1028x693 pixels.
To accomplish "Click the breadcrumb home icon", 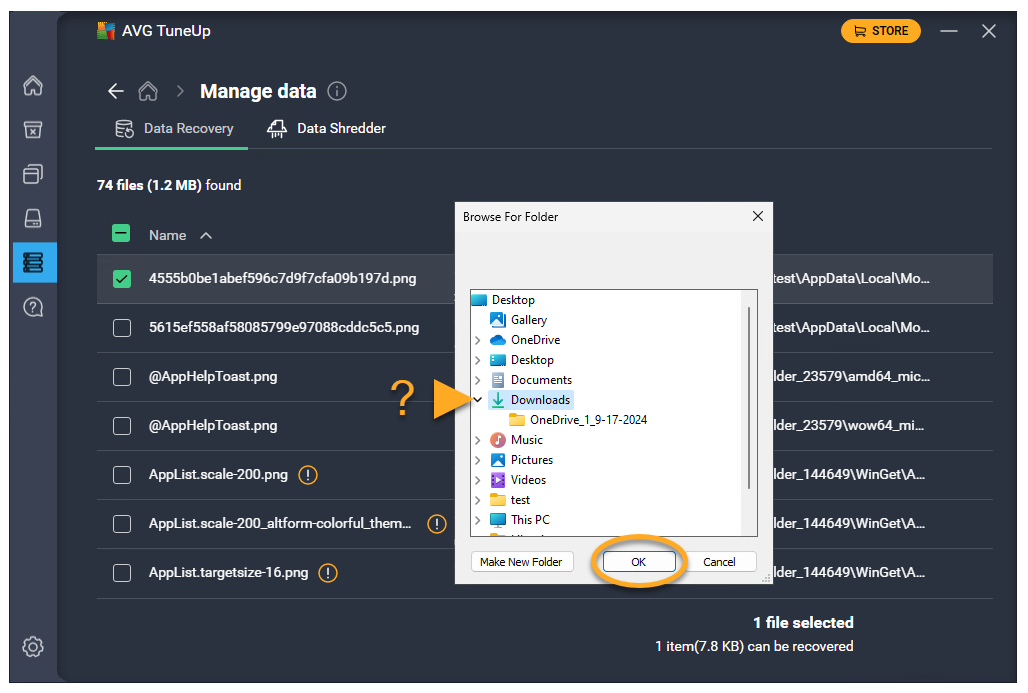I will tap(148, 91).
